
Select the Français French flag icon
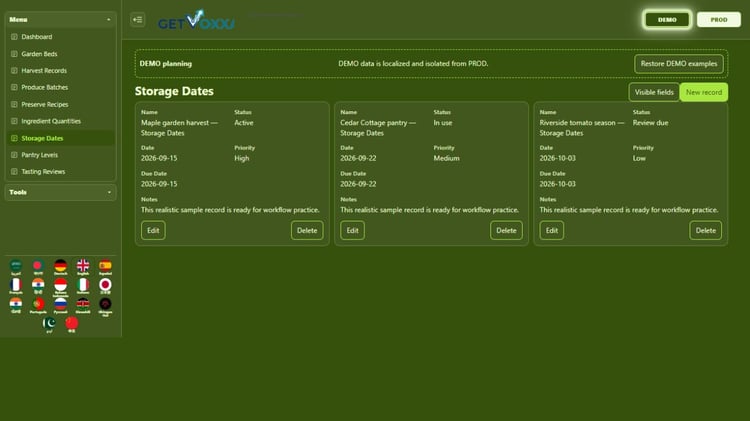pos(16,286)
